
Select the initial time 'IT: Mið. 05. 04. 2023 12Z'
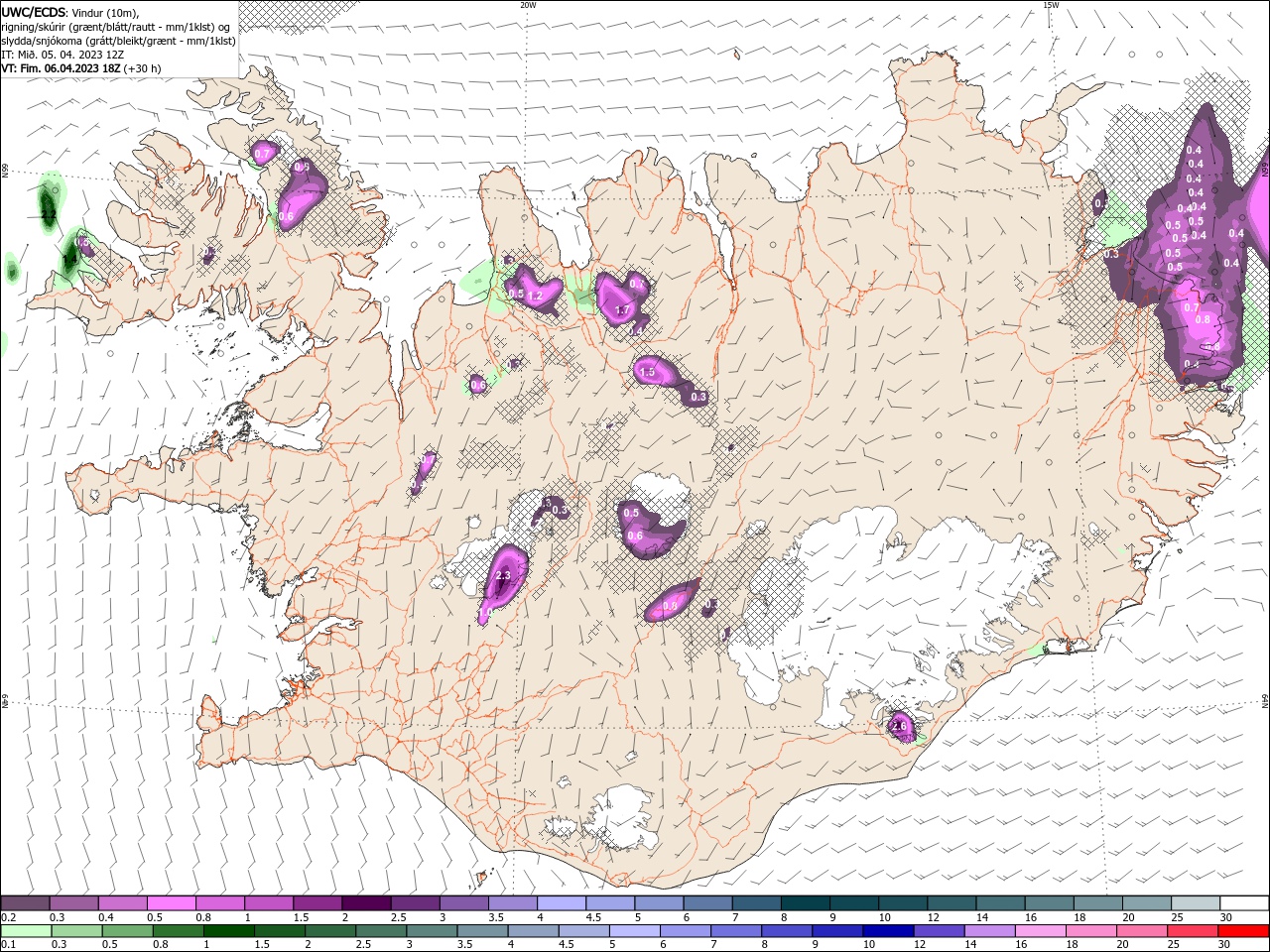(x=63, y=55)
